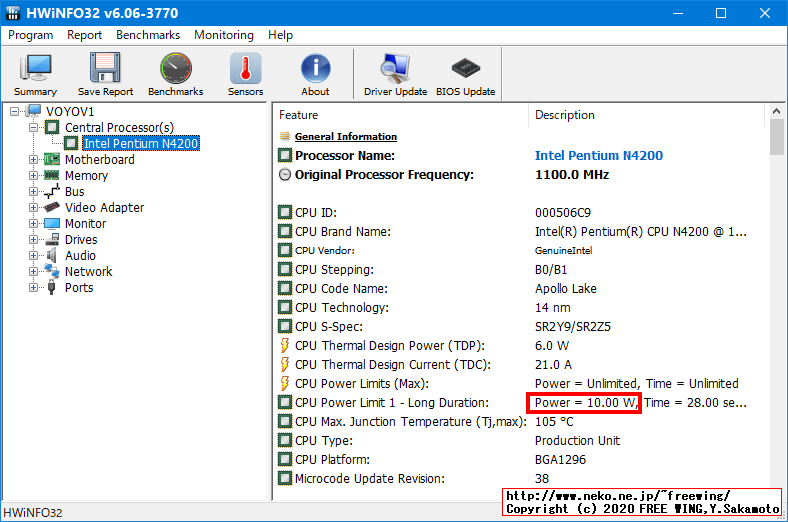Image resolution: width=788 pixels, height=522 pixels.
Task: Open the Summary toolbar icon
Action: click(x=35, y=74)
